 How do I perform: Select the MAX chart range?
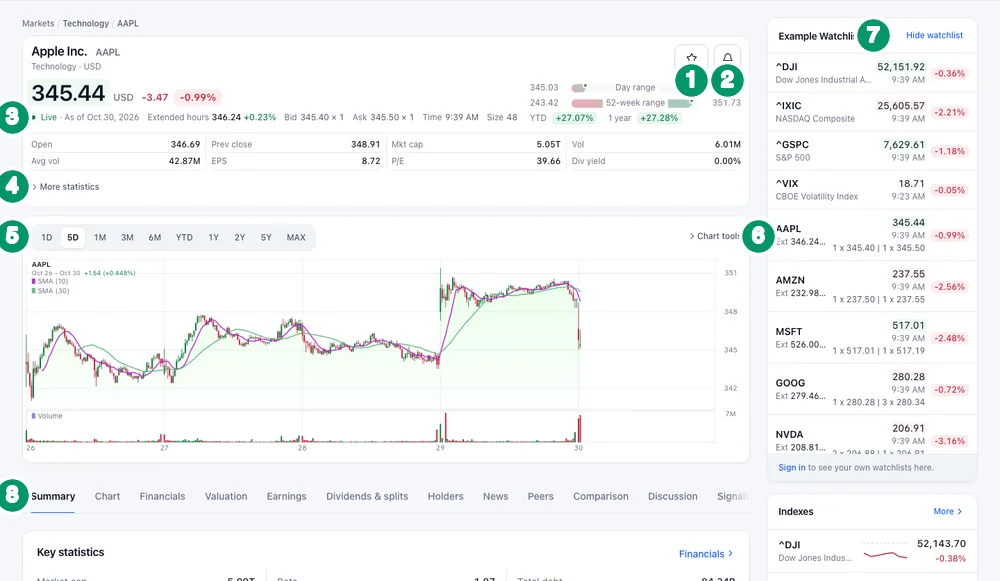pos(295,237)
